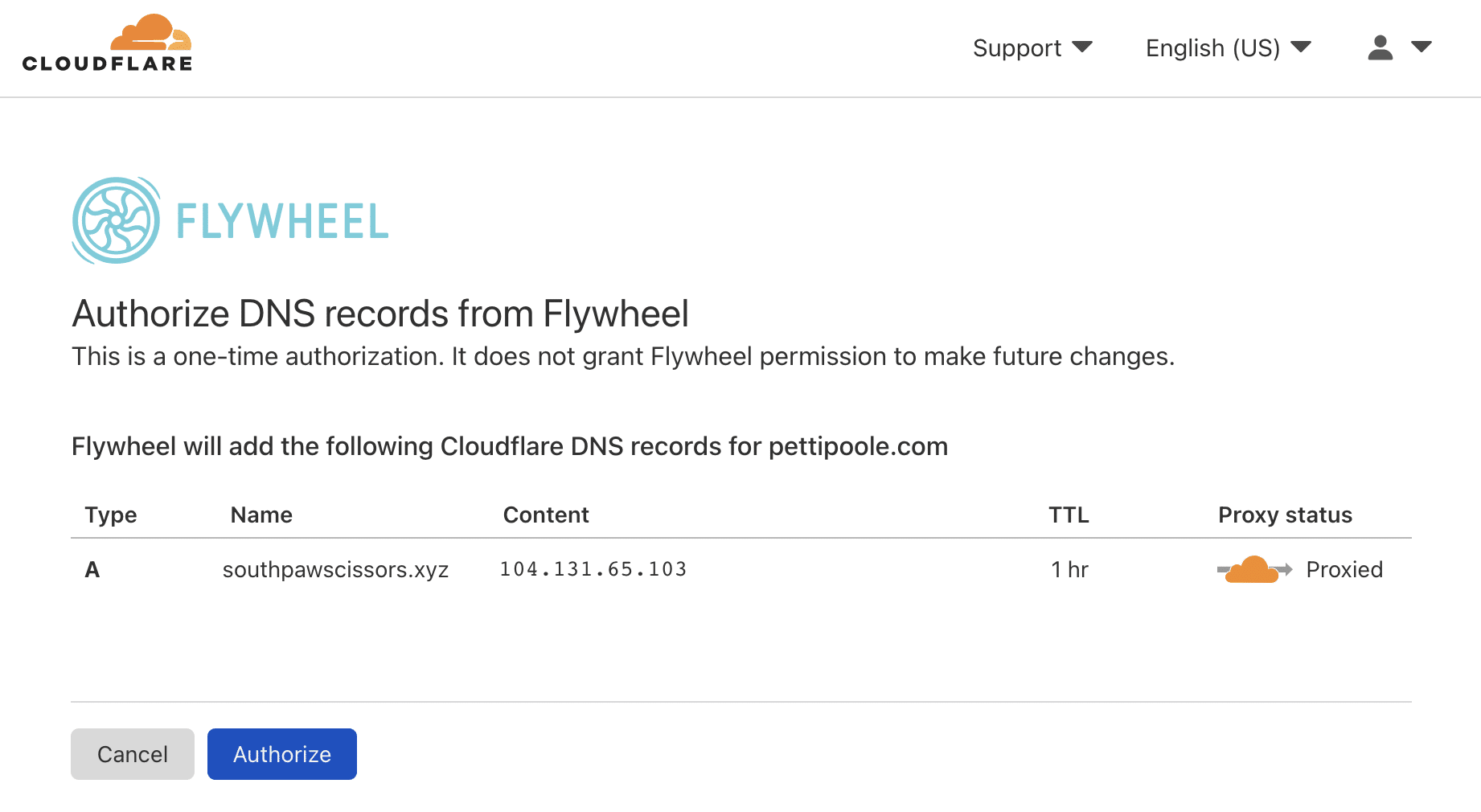Click the Cloudflare logo

point(108,44)
